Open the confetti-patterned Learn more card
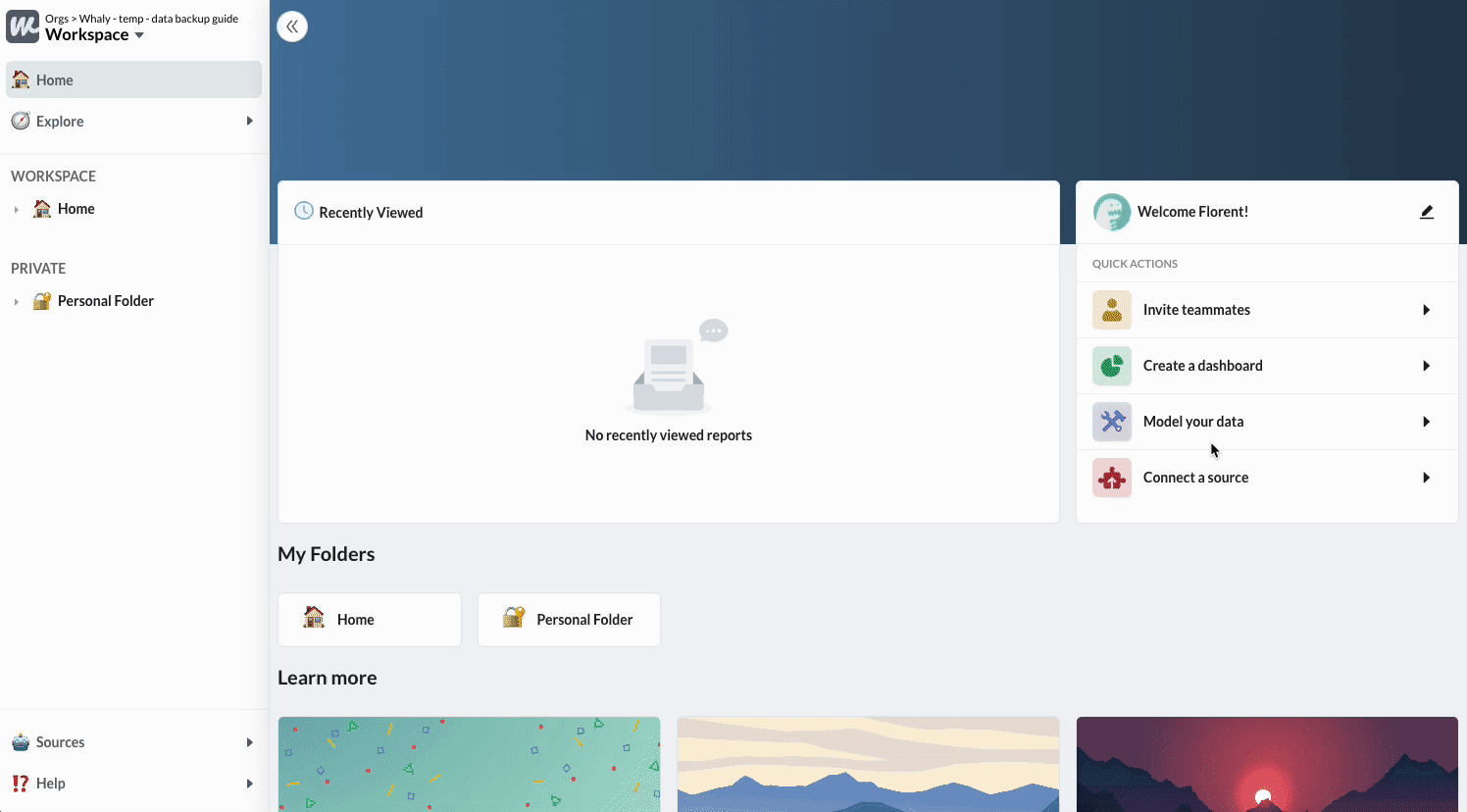Screen dimensions: 1467x812 [469, 764]
